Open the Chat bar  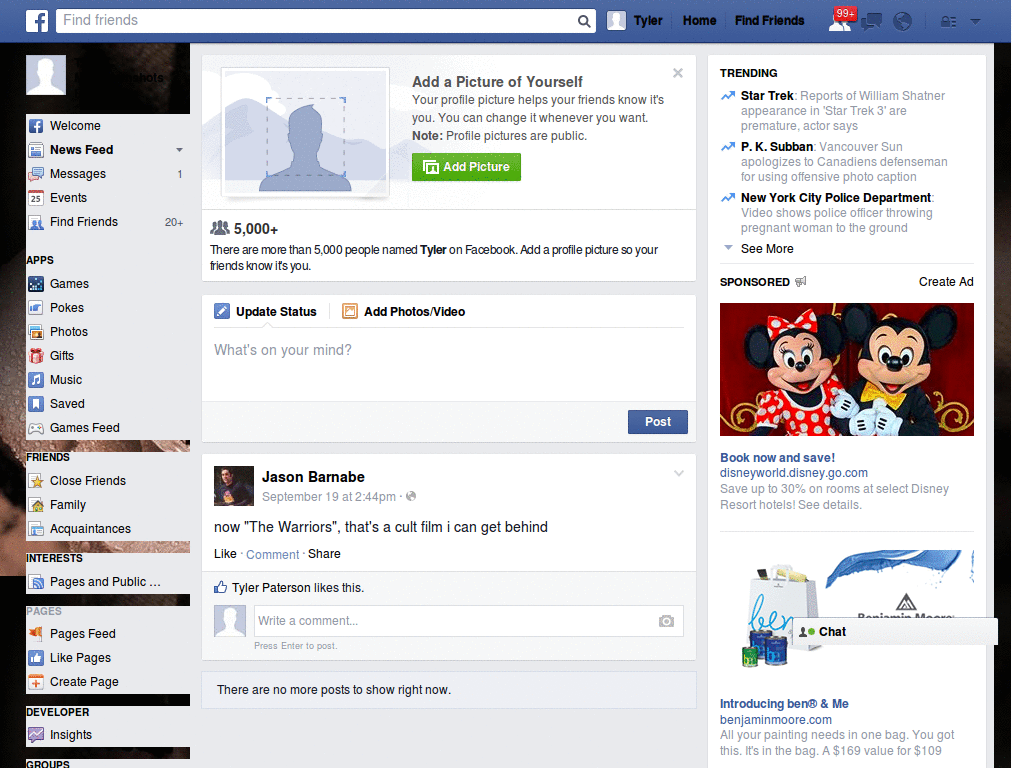(x=895, y=632)
